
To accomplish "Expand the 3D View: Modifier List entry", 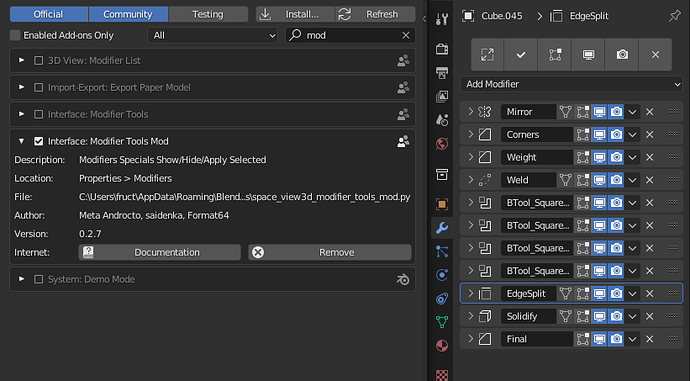I will [x=21, y=60].
